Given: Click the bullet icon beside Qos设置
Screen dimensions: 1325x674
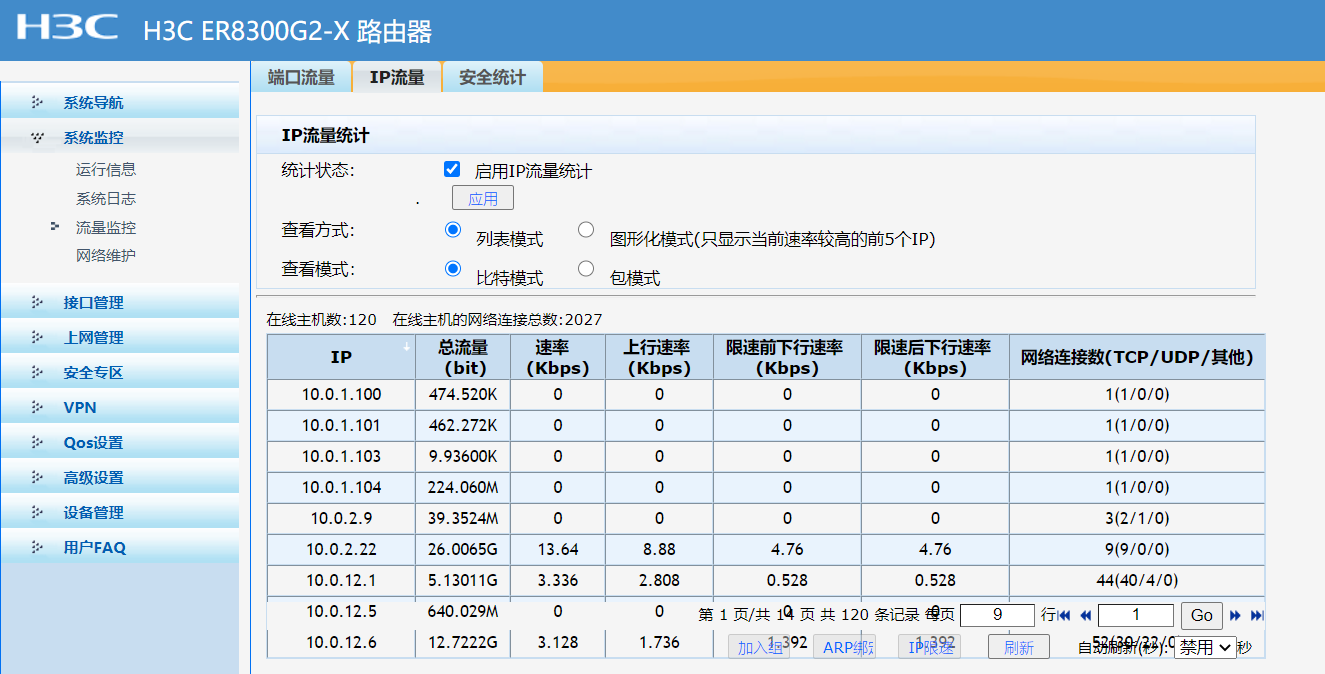Looking at the screenshot, I should pyautogui.click(x=37, y=442).
